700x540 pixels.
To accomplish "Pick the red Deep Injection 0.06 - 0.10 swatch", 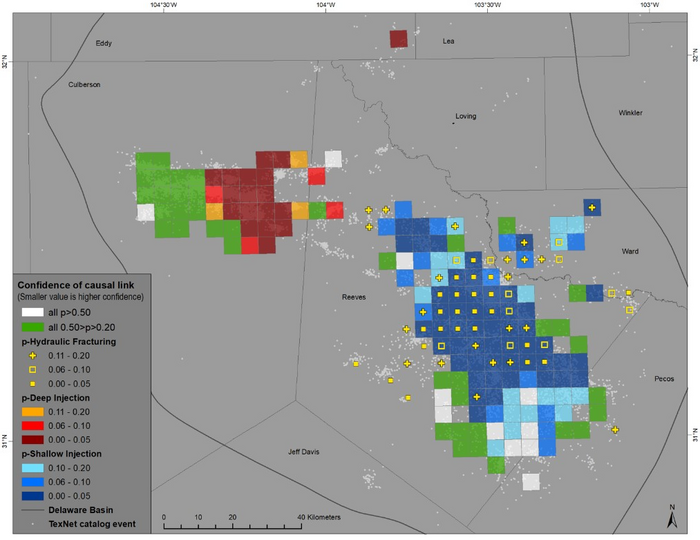I will click(33, 425).
